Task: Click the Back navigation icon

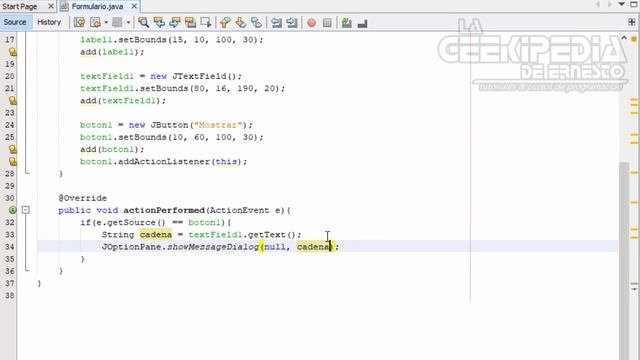Action: [x=95, y=22]
